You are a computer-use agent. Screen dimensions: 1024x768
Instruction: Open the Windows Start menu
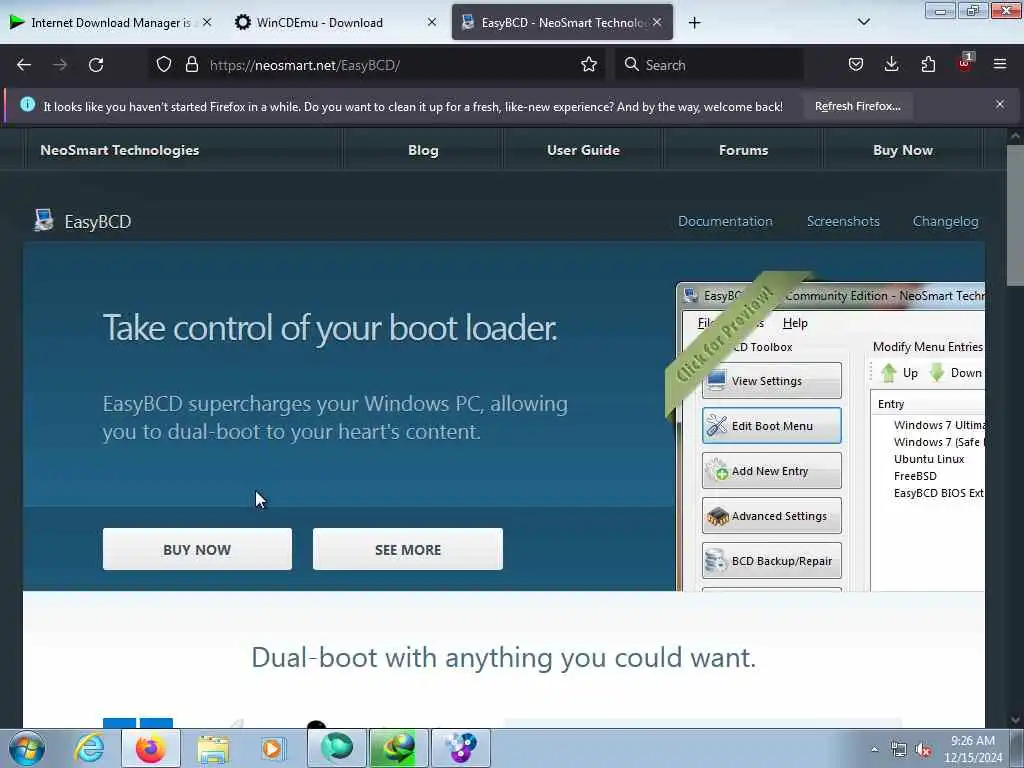27,748
